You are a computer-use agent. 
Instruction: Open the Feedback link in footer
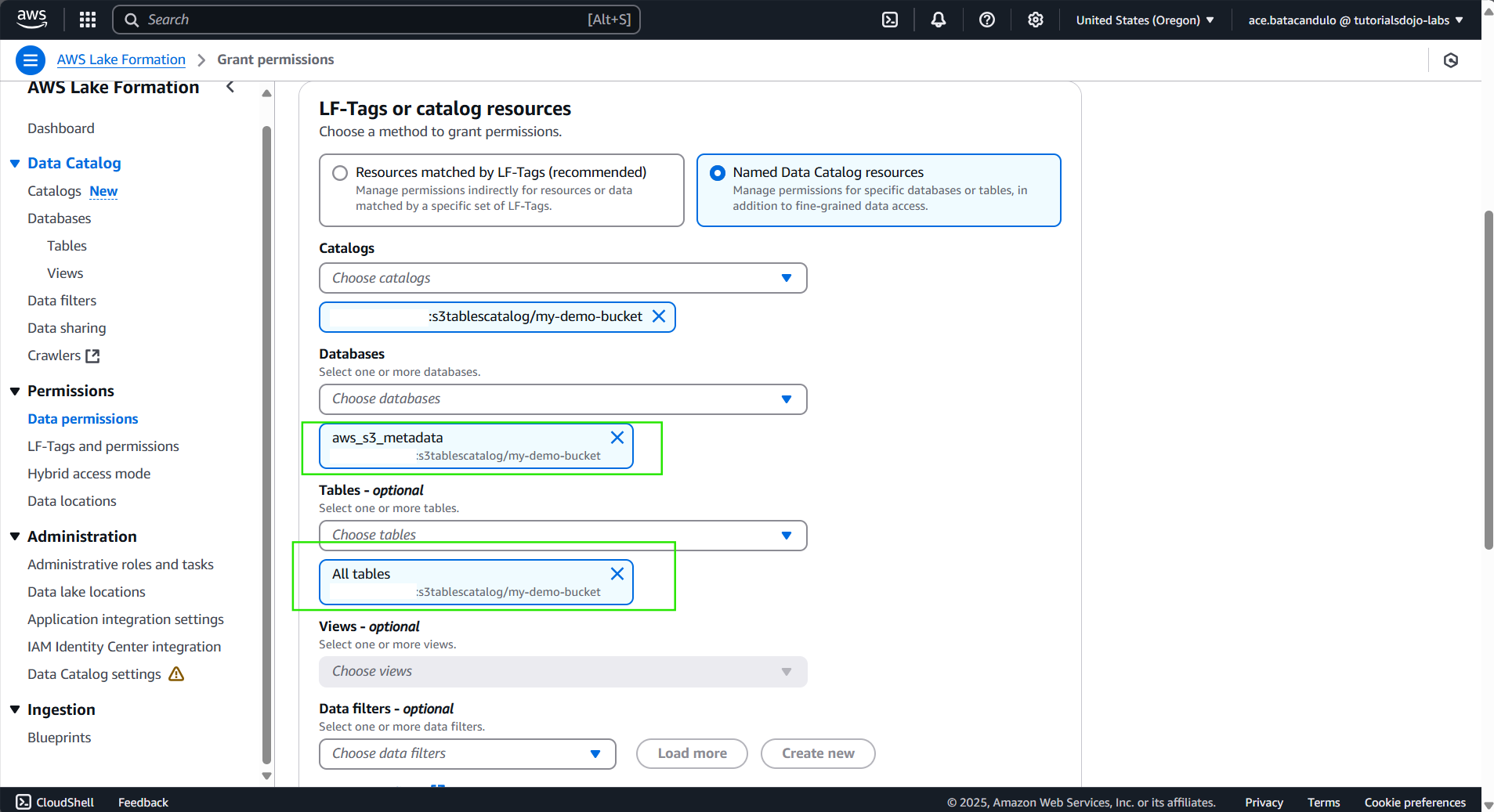[143, 802]
